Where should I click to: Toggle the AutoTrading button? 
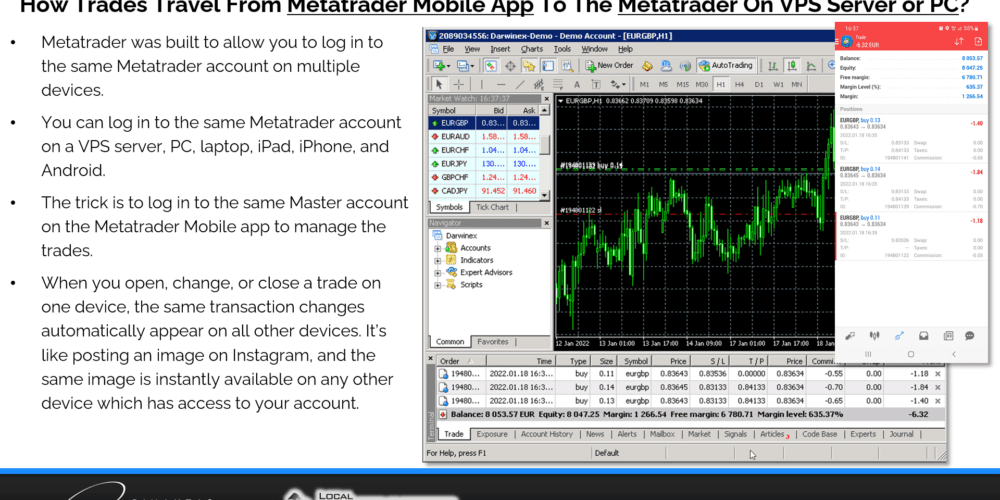click(726, 66)
